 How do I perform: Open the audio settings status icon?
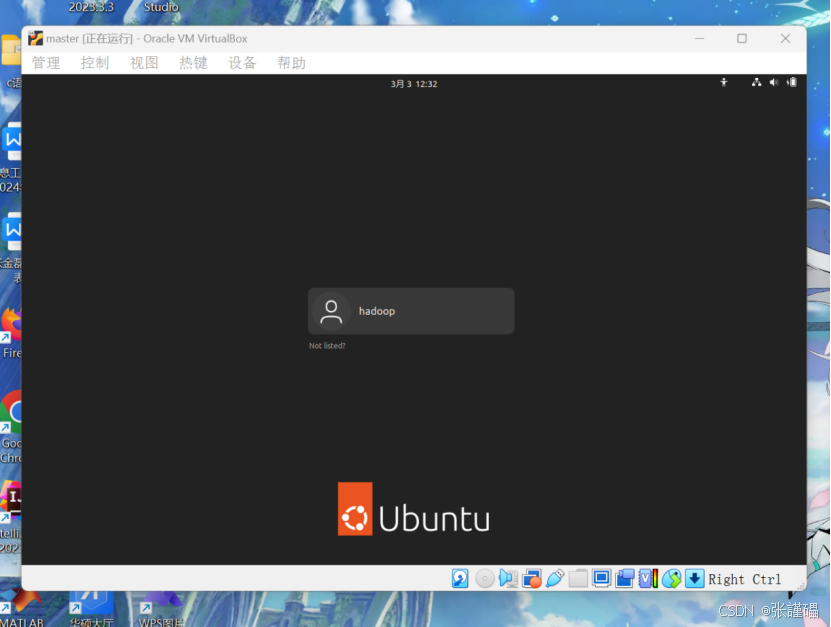(508, 578)
